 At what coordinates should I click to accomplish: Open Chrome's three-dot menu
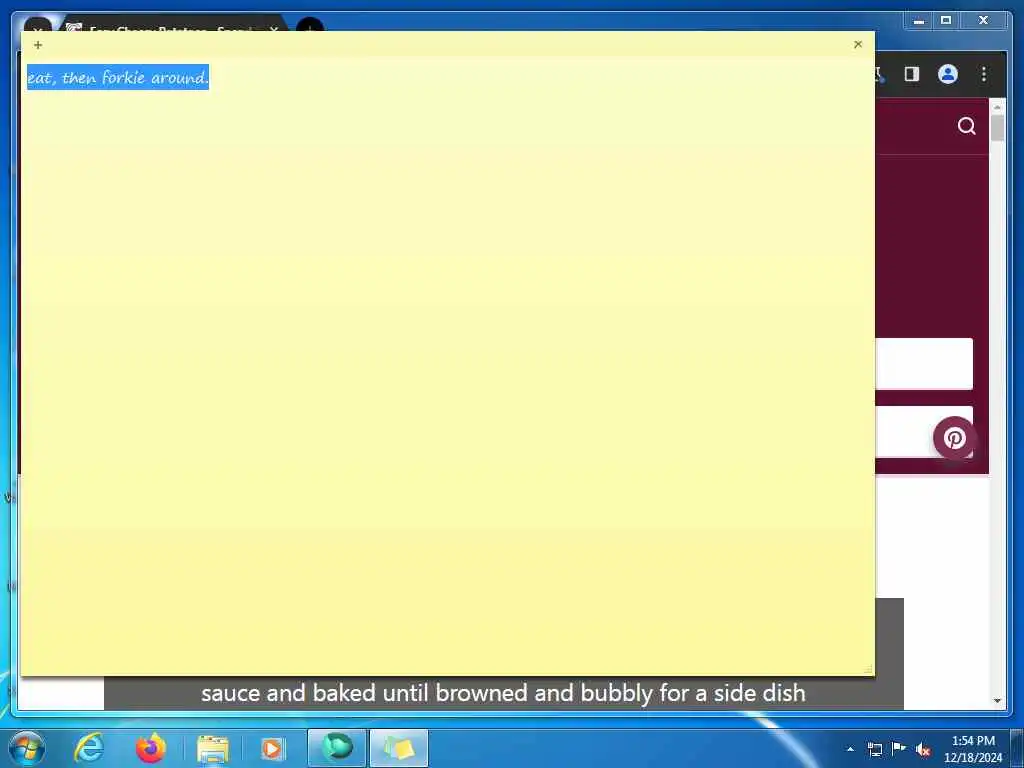click(x=984, y=74)
